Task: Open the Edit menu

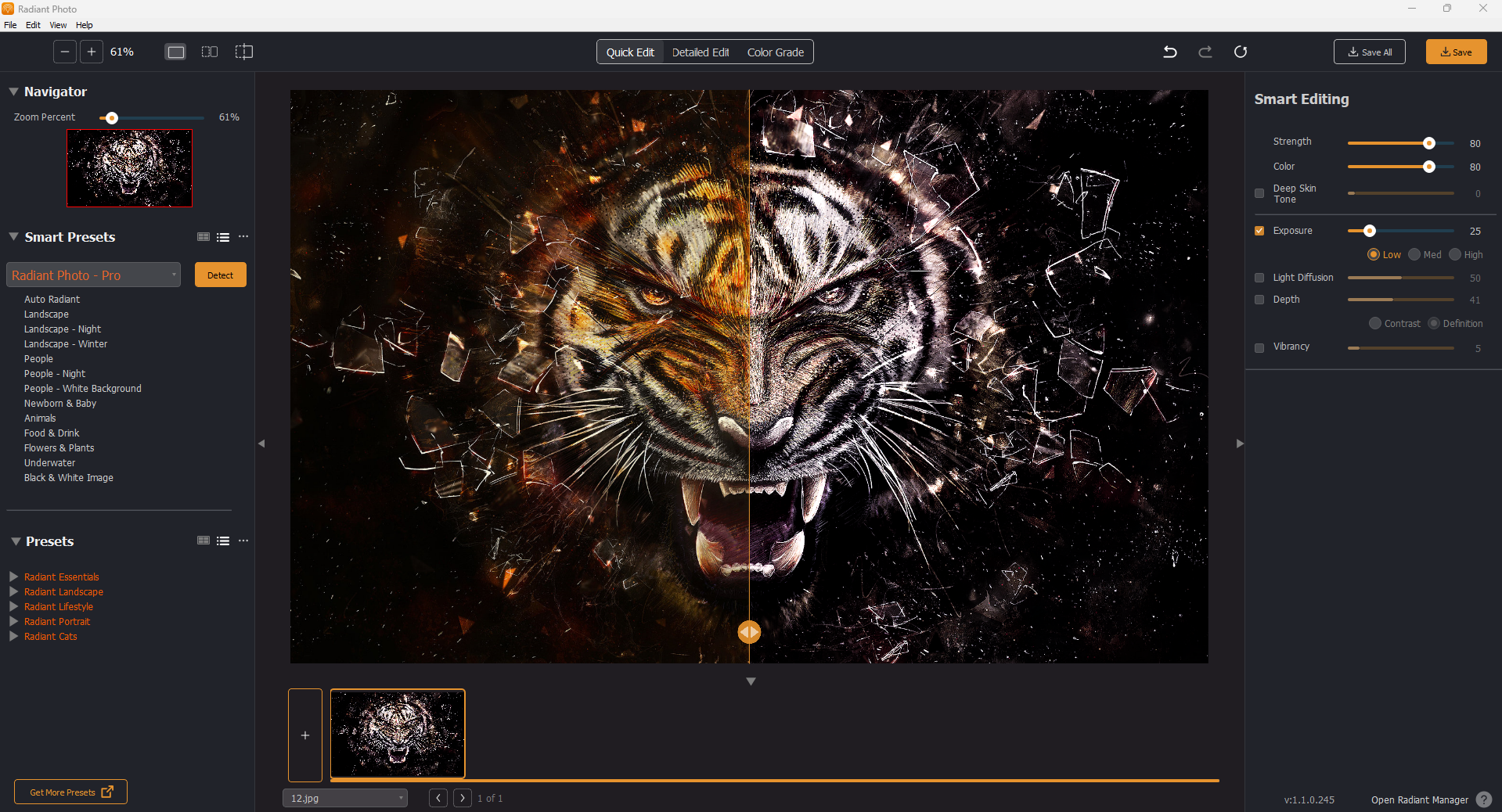Action: (33, 25)
